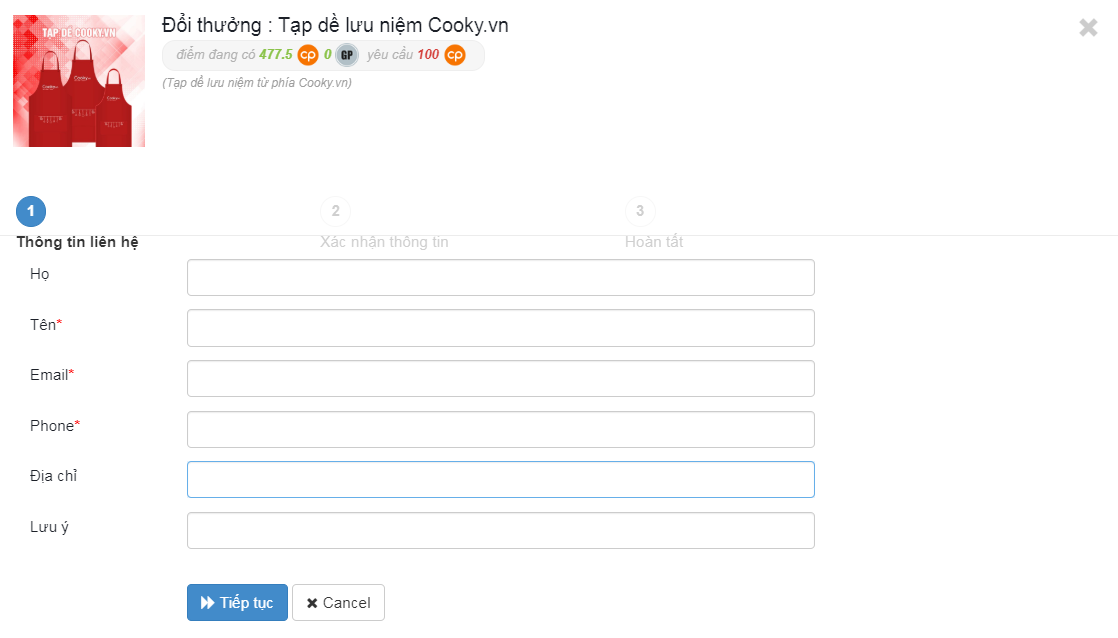1118x638 pixels.
Task: Focus the Địa chỉ address field
Action: point(501,480)
